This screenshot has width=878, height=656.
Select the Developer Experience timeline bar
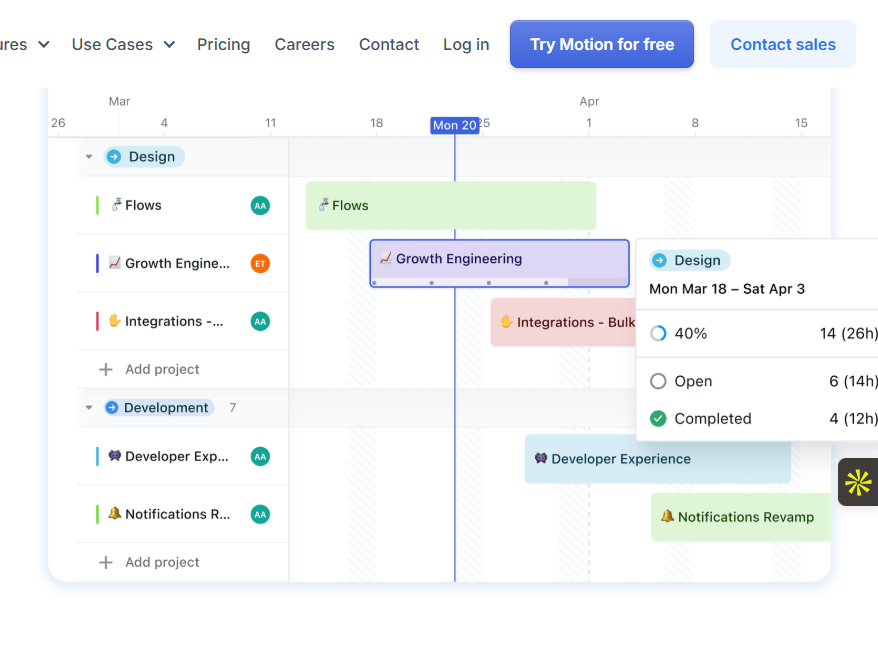[657, 459]
